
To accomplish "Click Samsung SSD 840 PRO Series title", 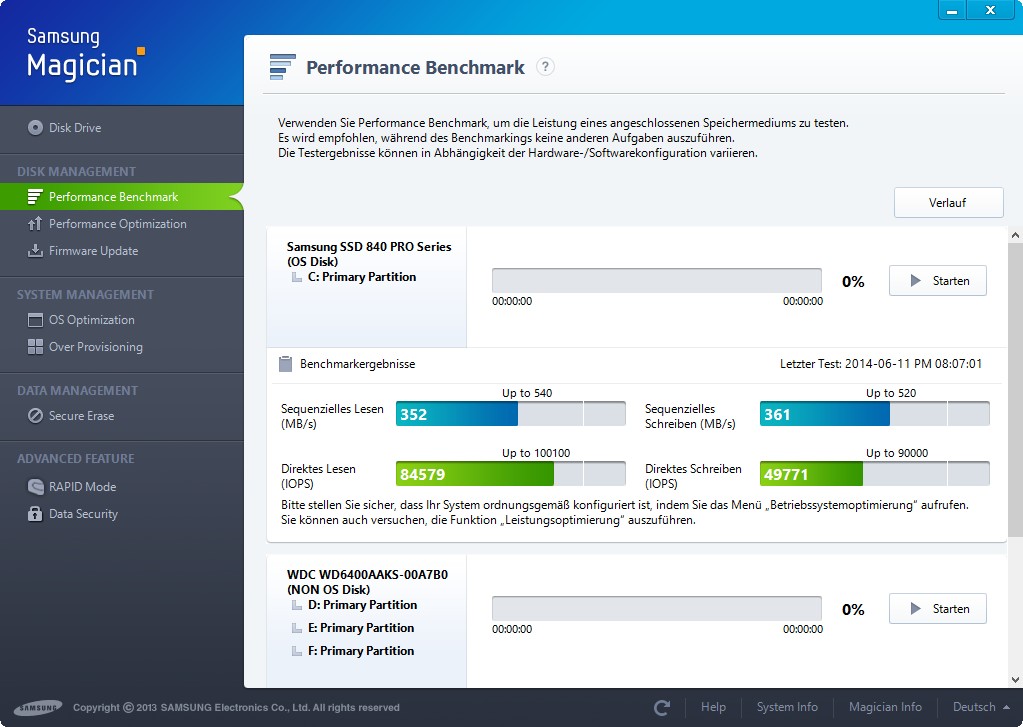I will point(369,247).
